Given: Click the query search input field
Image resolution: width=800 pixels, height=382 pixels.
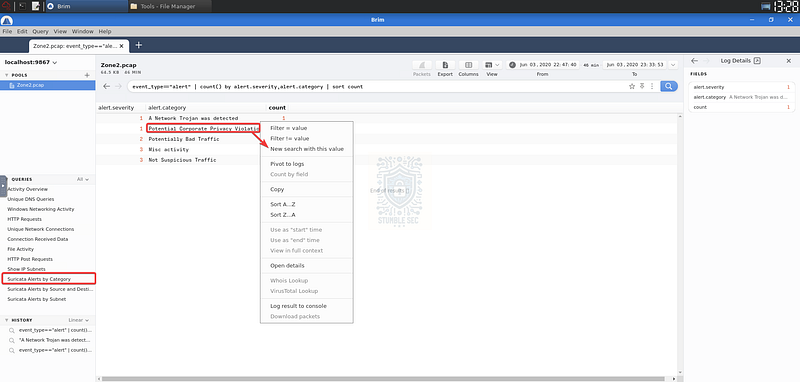Looking at the screenshot, I should point(378,87).
